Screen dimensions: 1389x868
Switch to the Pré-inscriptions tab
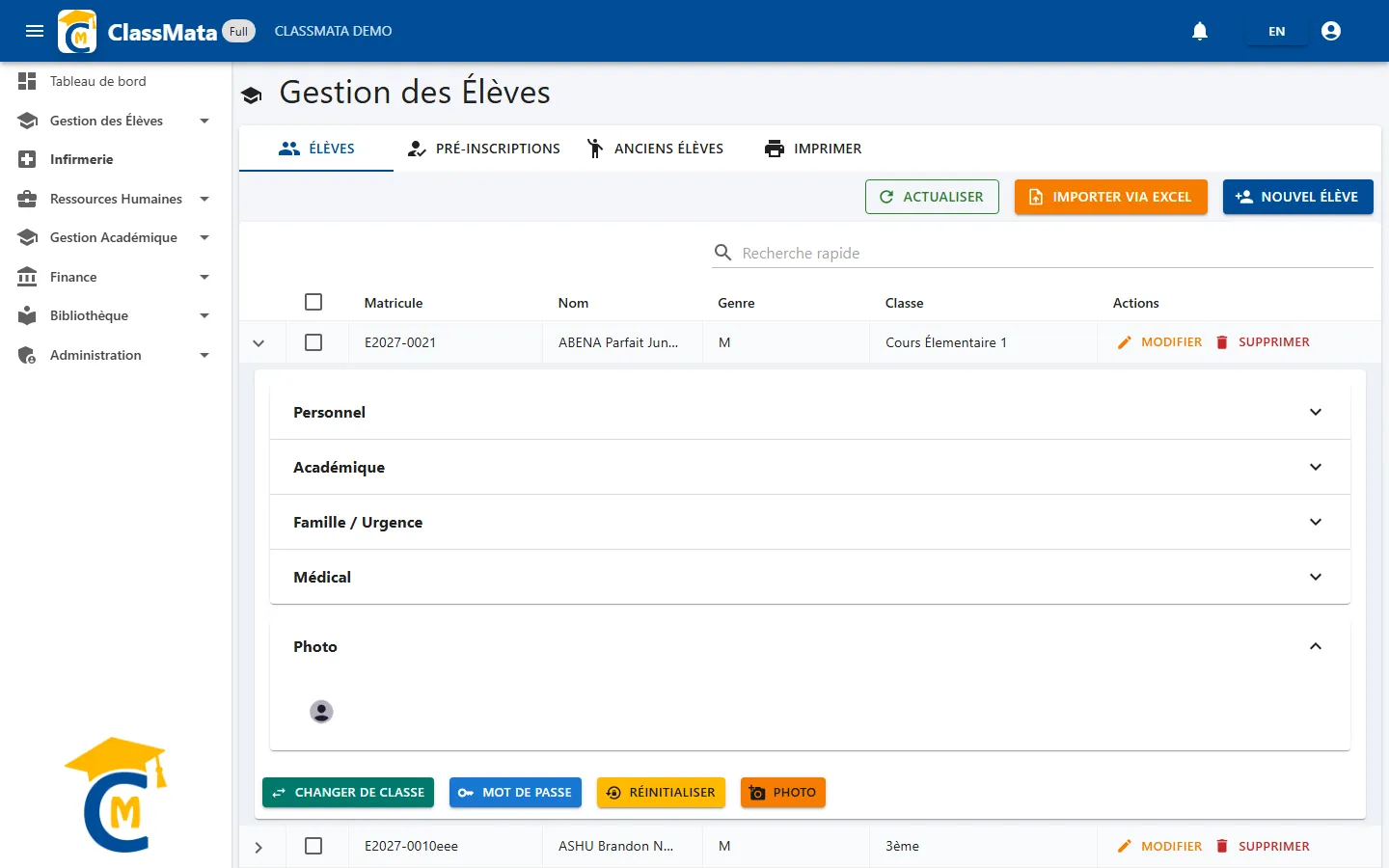pos(483,149)
